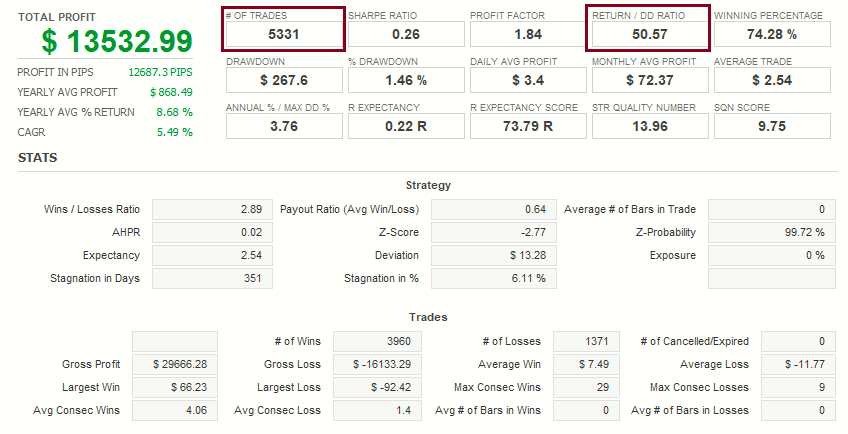Select the SQN Score value box

click(772, 126)
